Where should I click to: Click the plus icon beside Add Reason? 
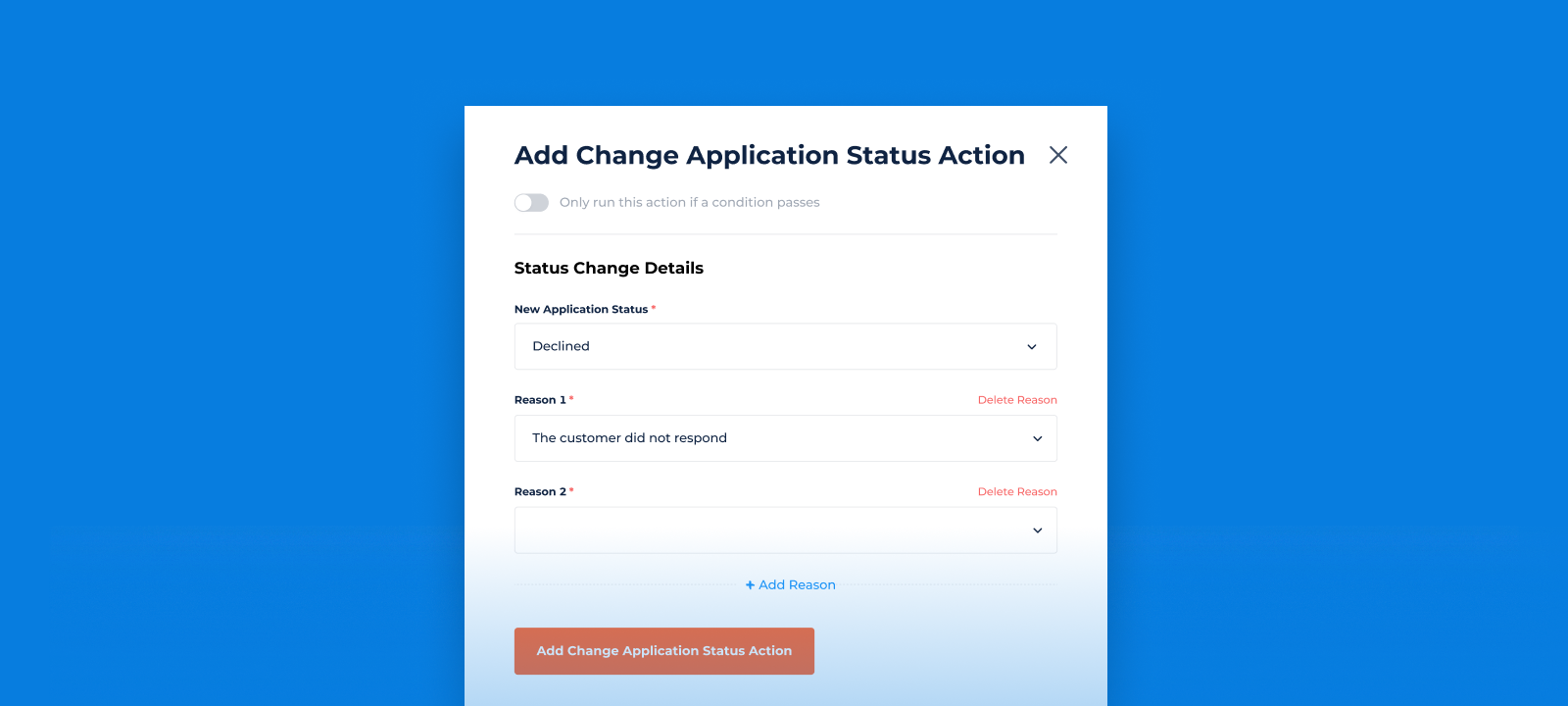click(x=750, y=585)
